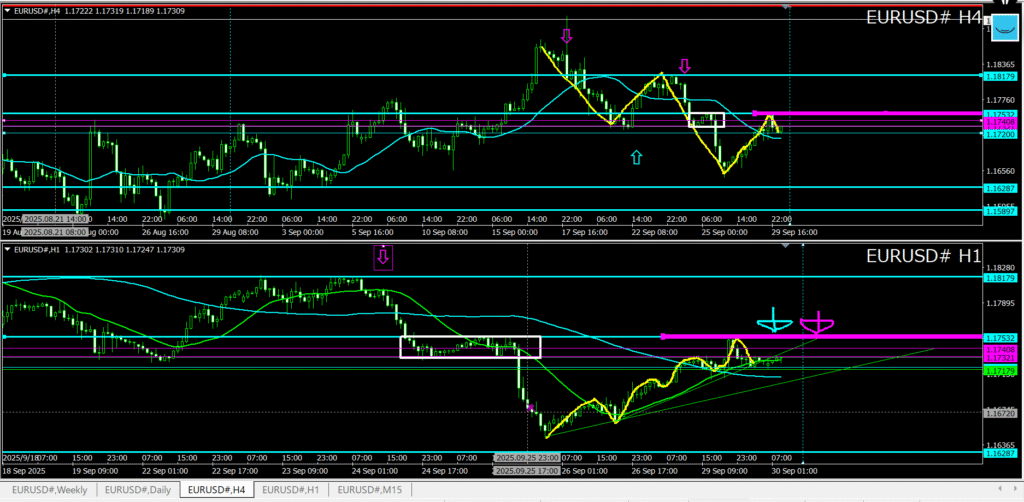Click the green 1.17179 price label on H1
Screen dimensions: 1024x502
[x=1002, y=371]
